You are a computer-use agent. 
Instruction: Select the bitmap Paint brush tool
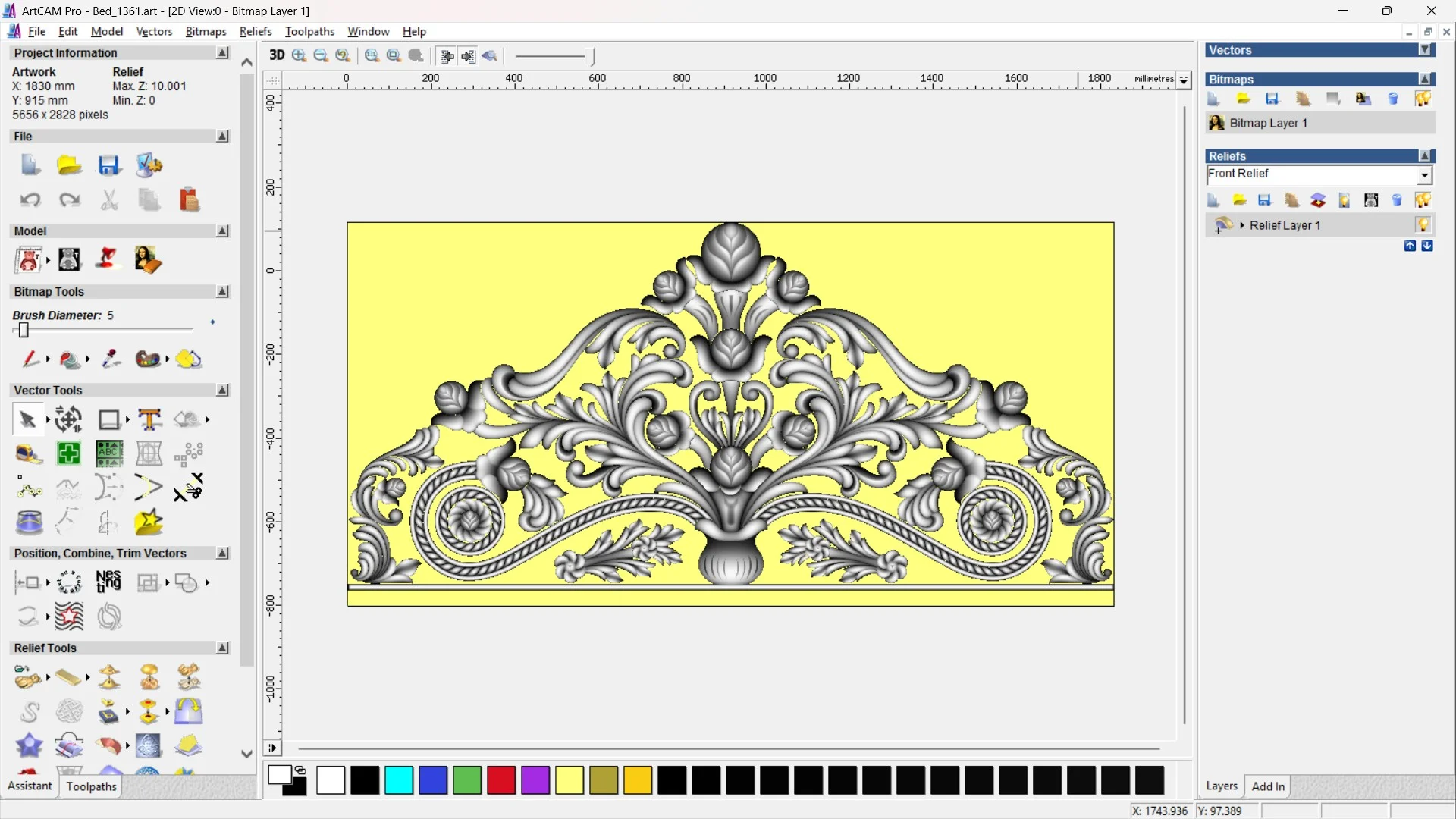coord(30,359)
